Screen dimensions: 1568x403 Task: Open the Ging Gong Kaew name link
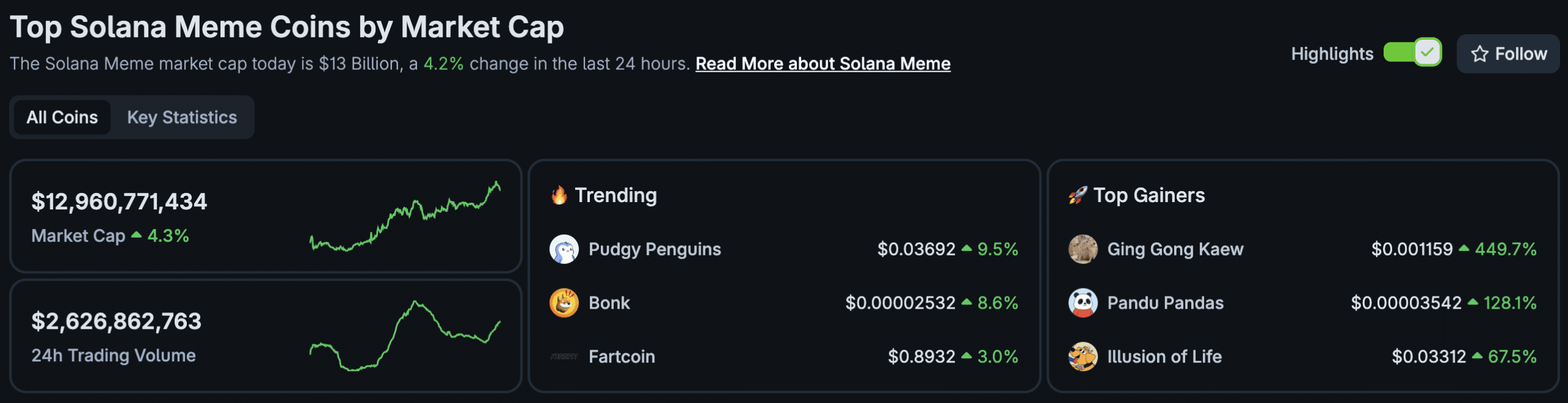tap(1175, 249)
